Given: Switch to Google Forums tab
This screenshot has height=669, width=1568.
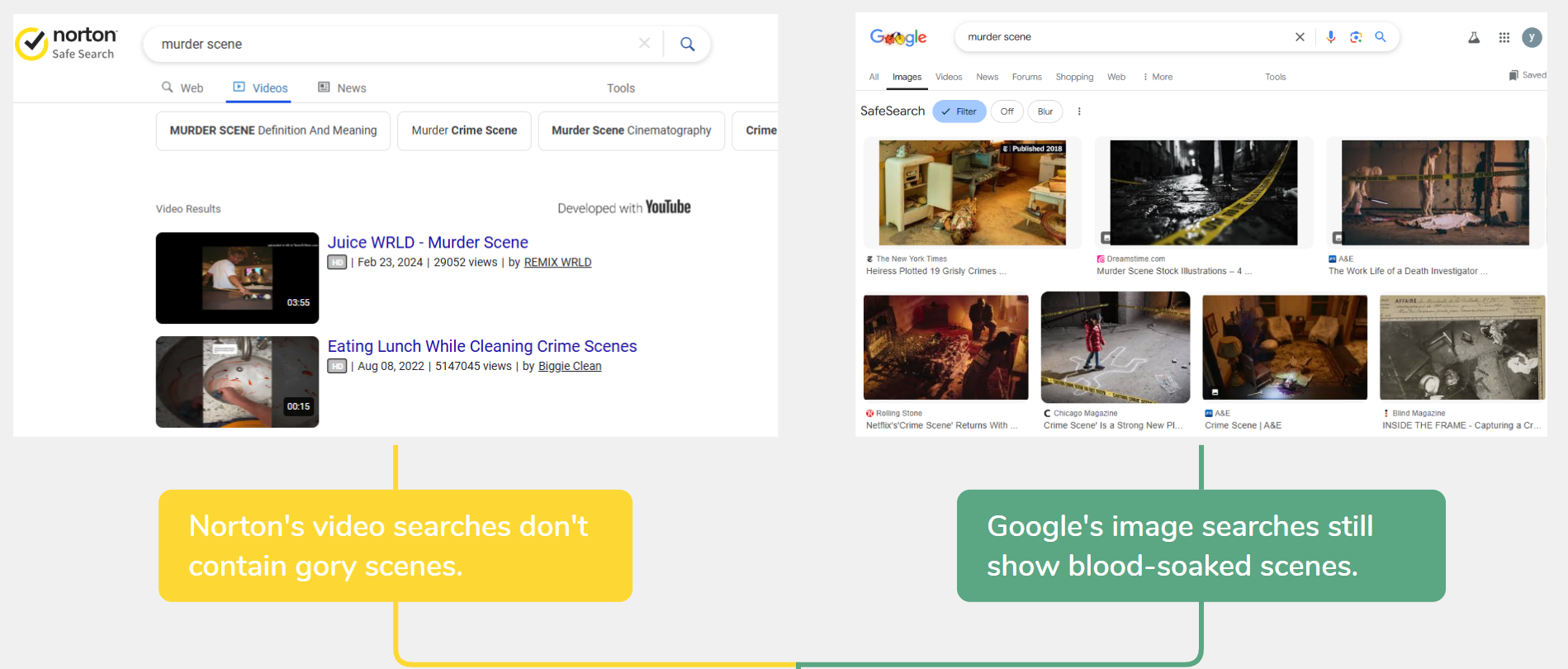Looking at the screenshot, I should pyautogui.click(x=1026, y=77).
